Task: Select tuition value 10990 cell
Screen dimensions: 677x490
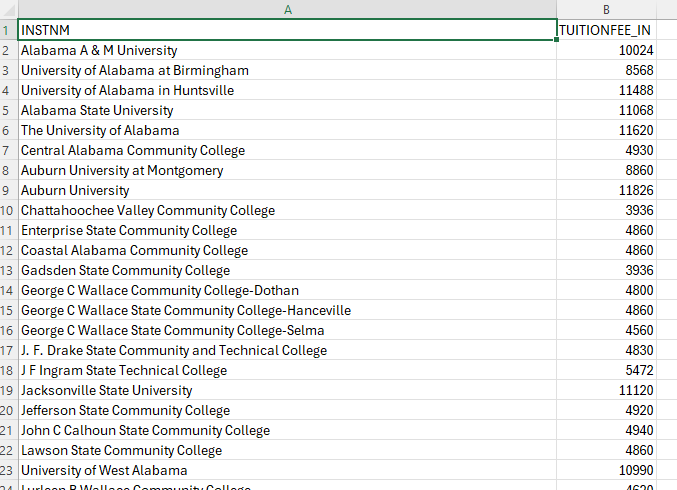Action: [606, 470]
